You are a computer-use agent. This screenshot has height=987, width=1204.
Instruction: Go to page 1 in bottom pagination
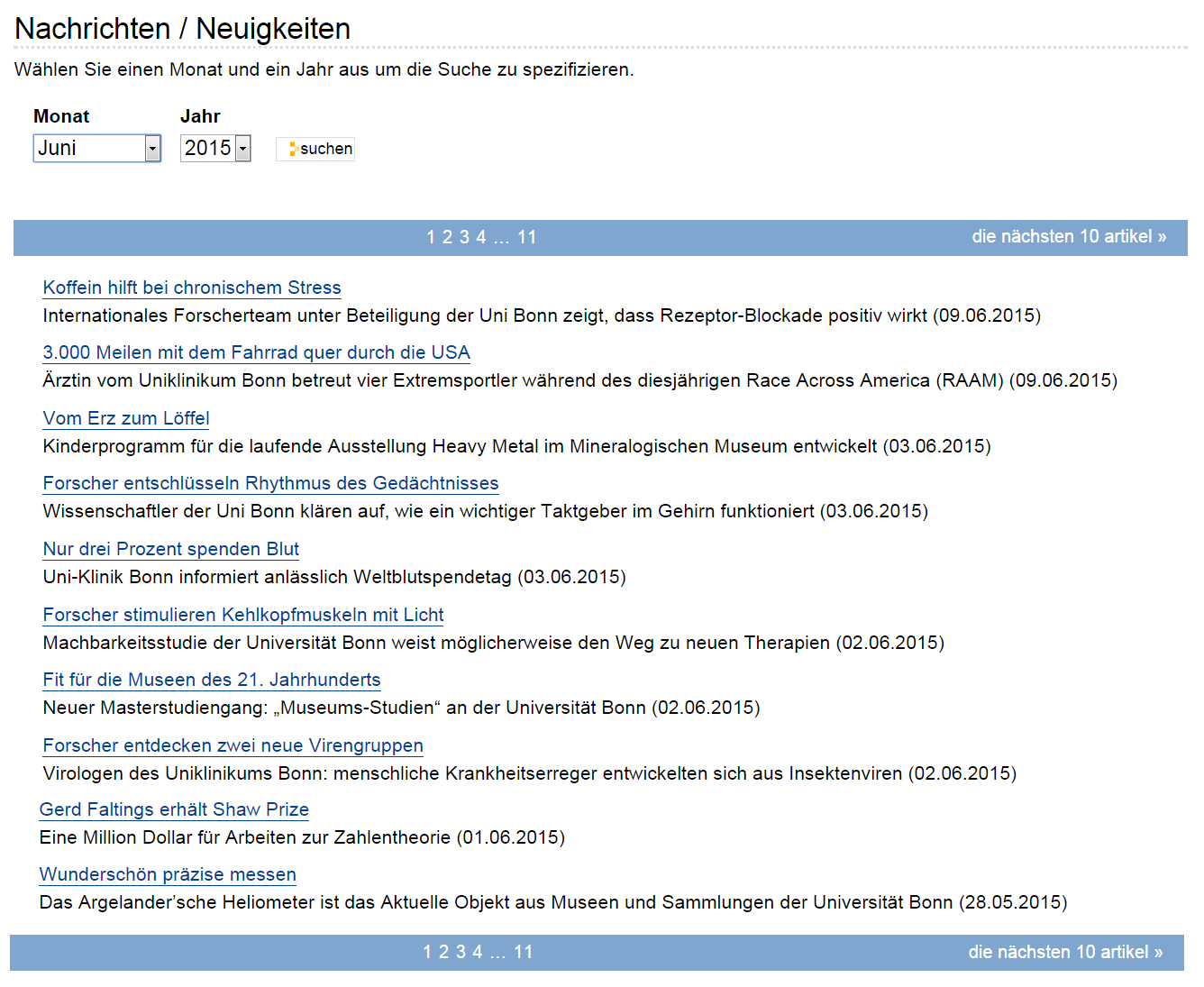click(427, 952)
